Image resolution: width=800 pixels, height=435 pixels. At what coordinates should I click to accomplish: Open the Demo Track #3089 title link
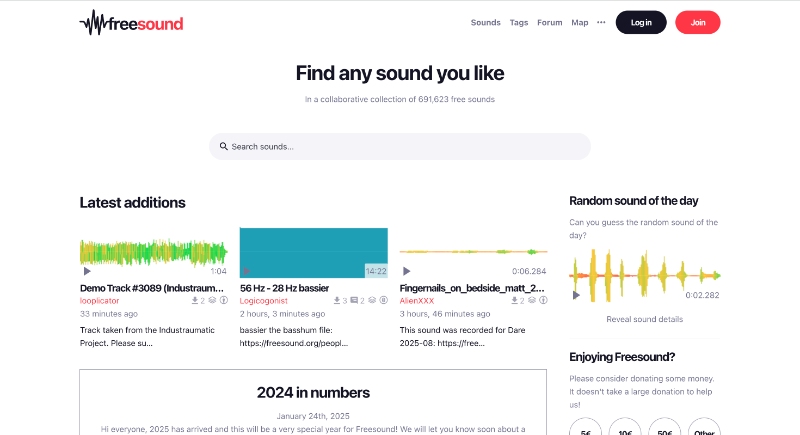click(152, 288)
